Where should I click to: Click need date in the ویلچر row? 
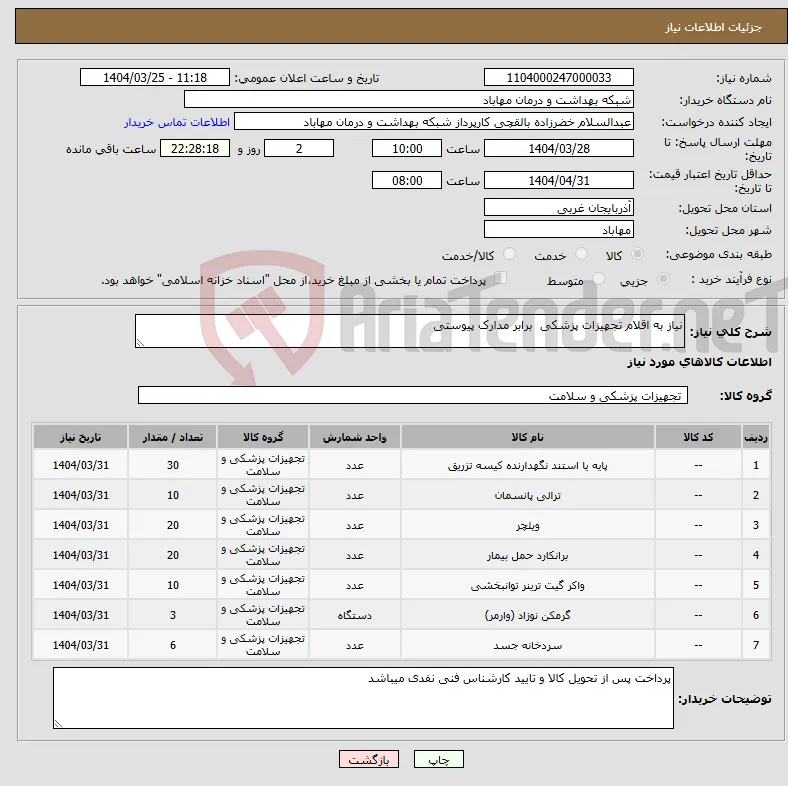80,525
